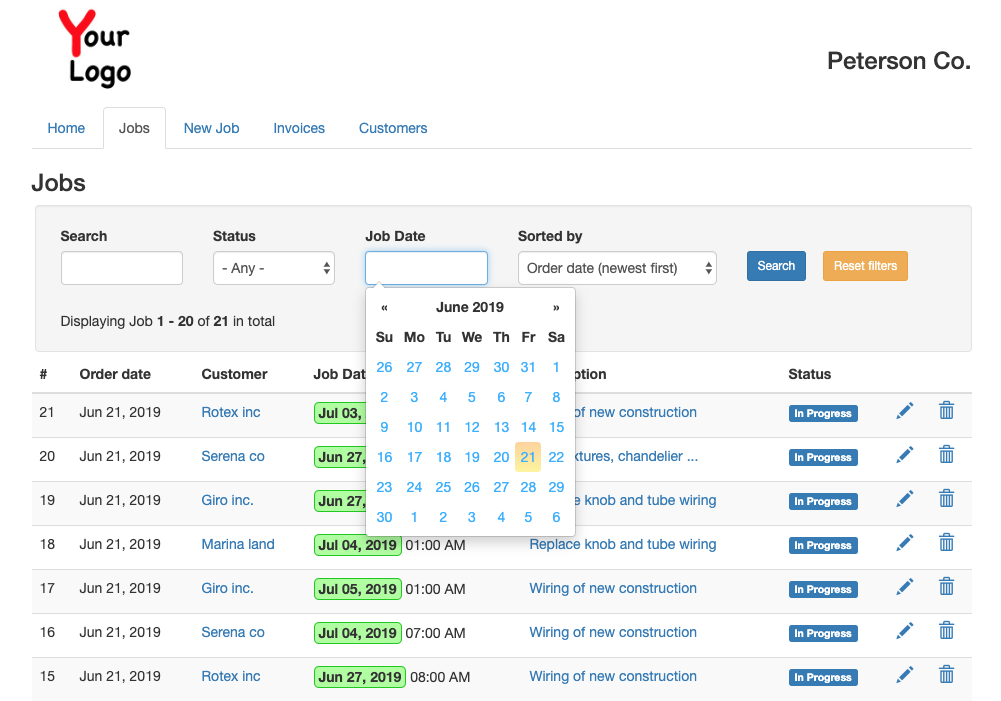Open the New Job tab
This screenshot has height=701, width=1001.
(x=211, y=128)
